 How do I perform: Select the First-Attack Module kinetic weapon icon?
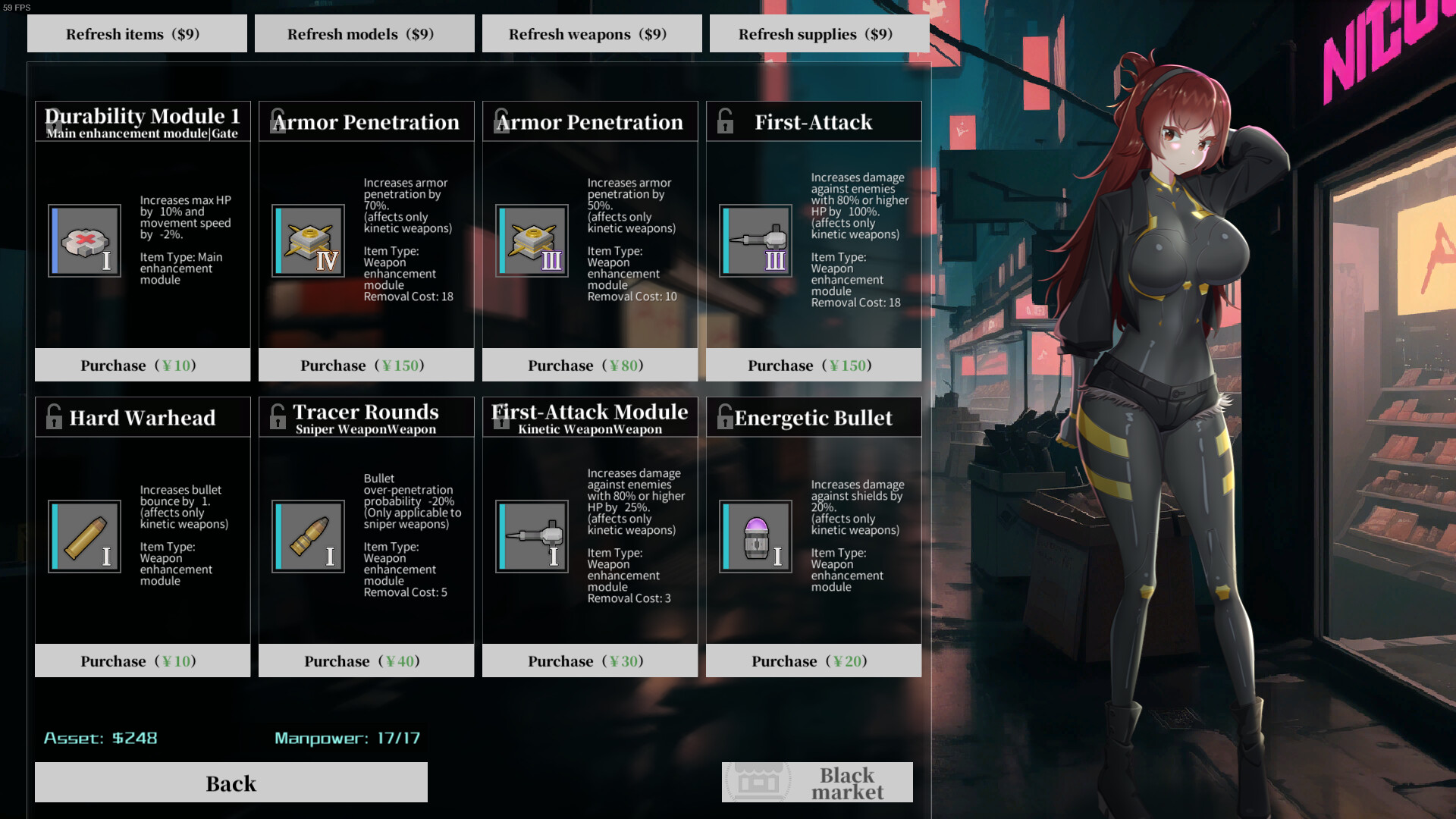[532, 537]
